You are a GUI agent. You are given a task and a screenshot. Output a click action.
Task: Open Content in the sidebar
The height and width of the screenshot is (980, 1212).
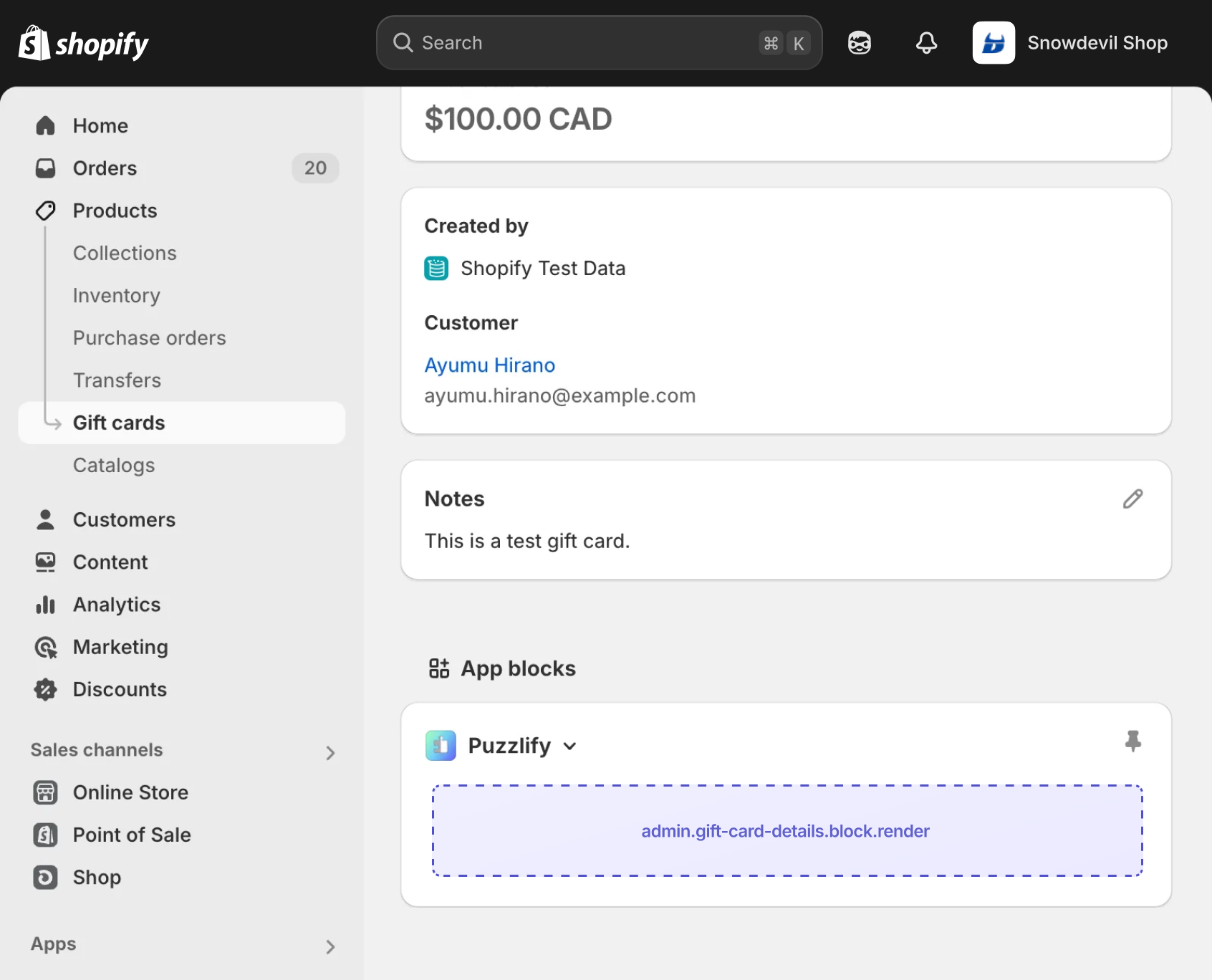[x=182, y=562]
